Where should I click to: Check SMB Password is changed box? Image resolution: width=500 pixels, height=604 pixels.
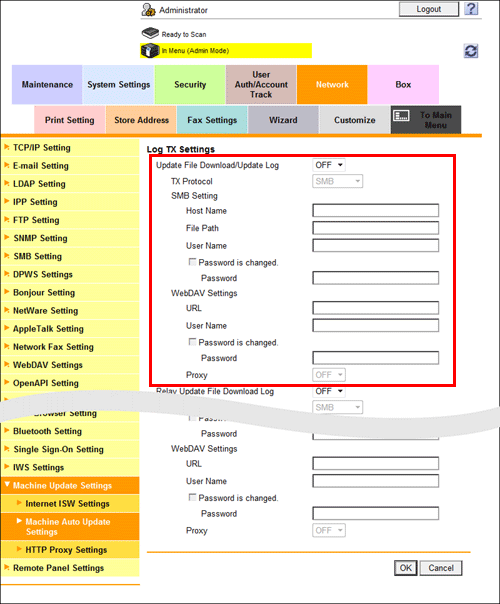click(x=192, y=262)
